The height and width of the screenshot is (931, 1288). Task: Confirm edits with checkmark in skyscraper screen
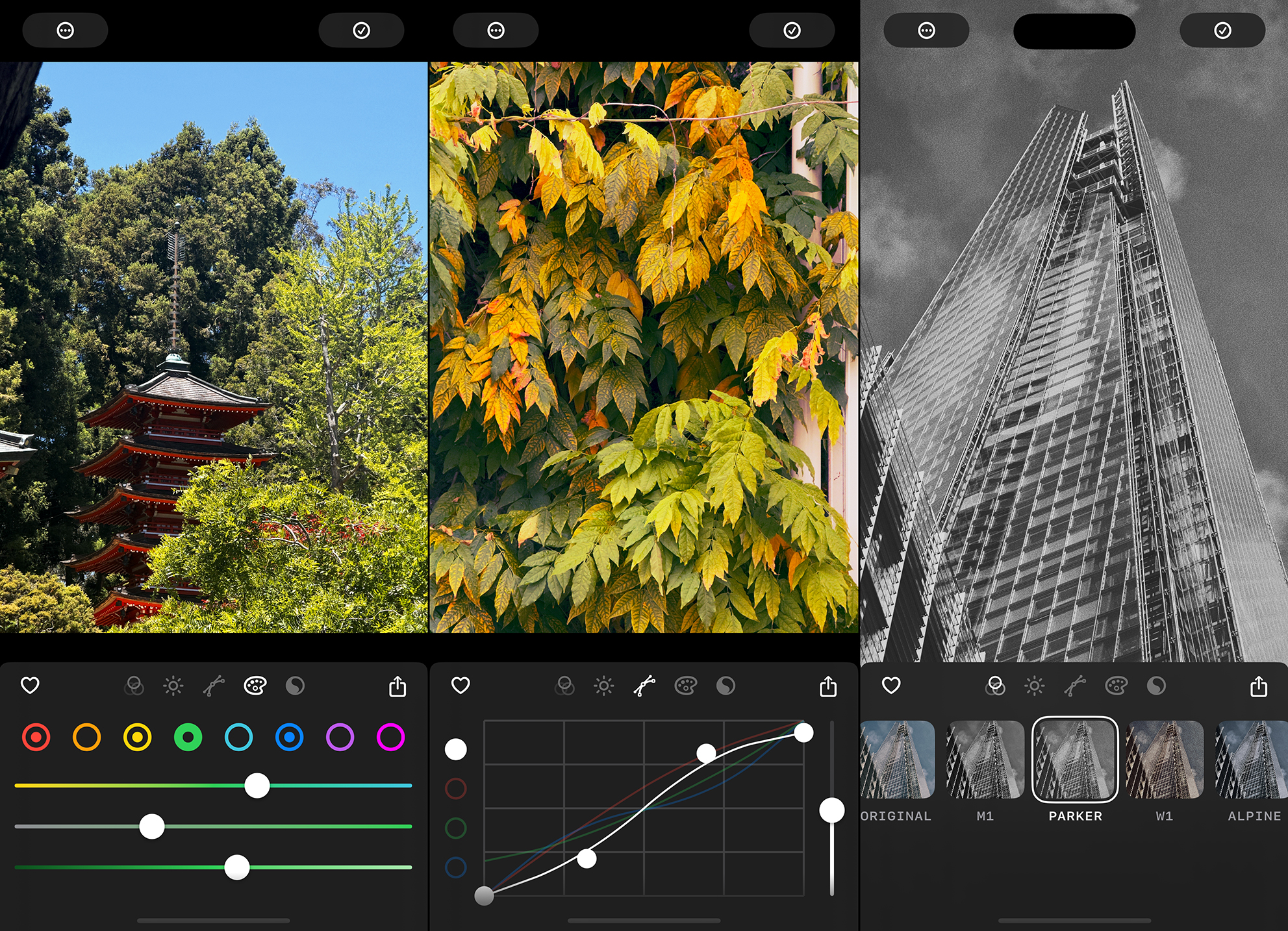1222,31
